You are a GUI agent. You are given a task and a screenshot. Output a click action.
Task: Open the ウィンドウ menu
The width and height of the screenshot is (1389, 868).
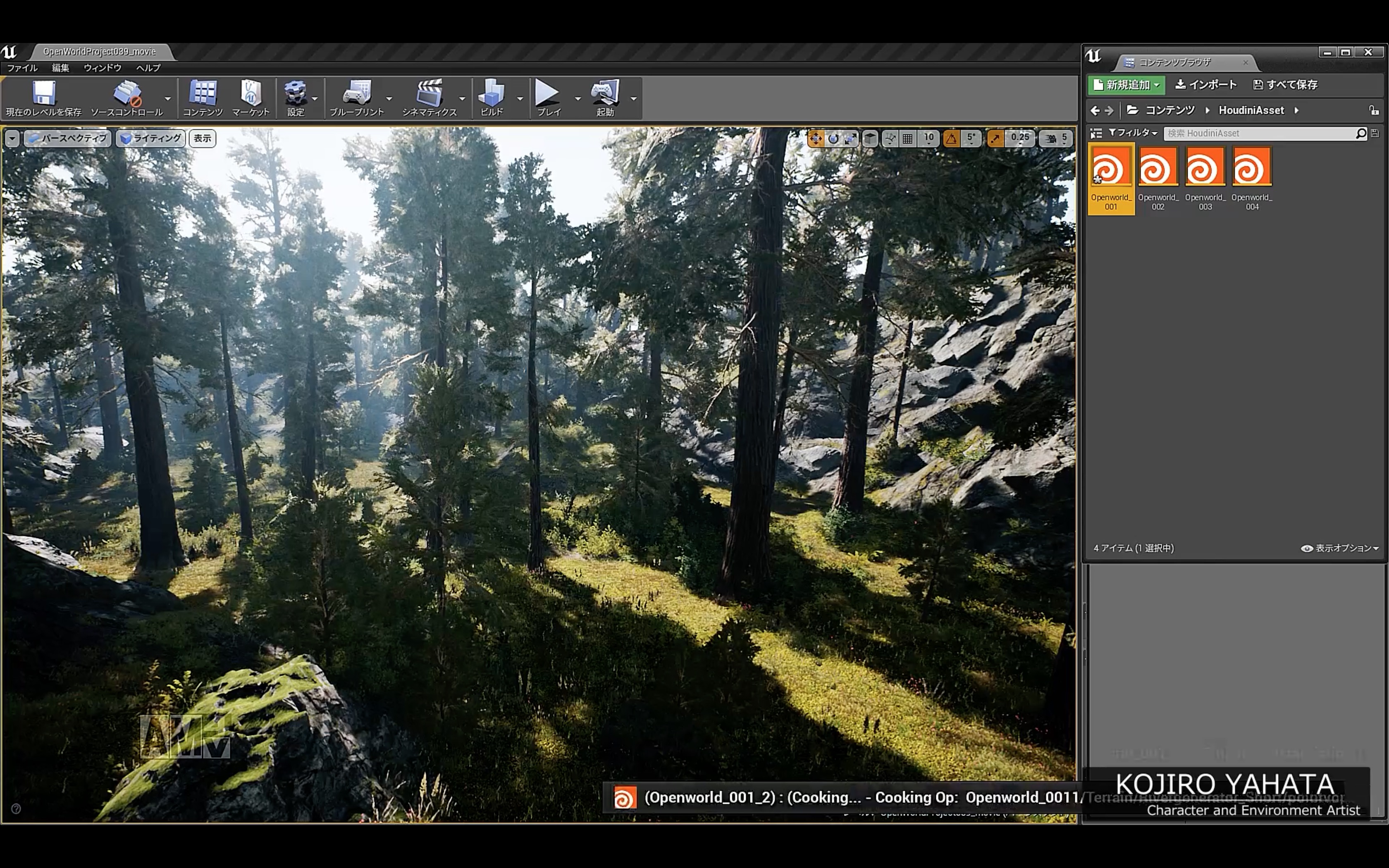pyautogui.click(x=103, y=68)
